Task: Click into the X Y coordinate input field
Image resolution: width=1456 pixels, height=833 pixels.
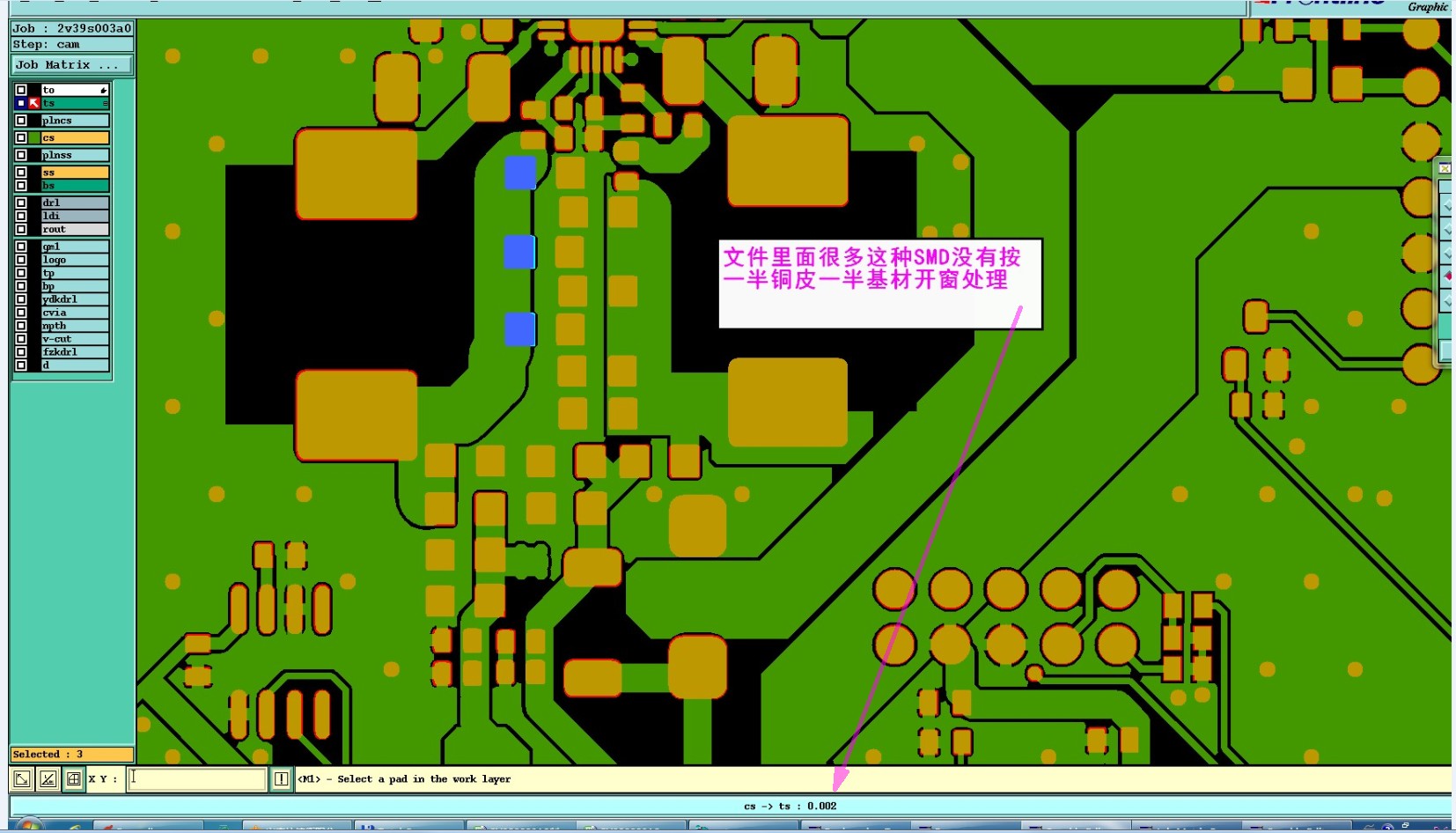Action: click(x=197, y=779)
